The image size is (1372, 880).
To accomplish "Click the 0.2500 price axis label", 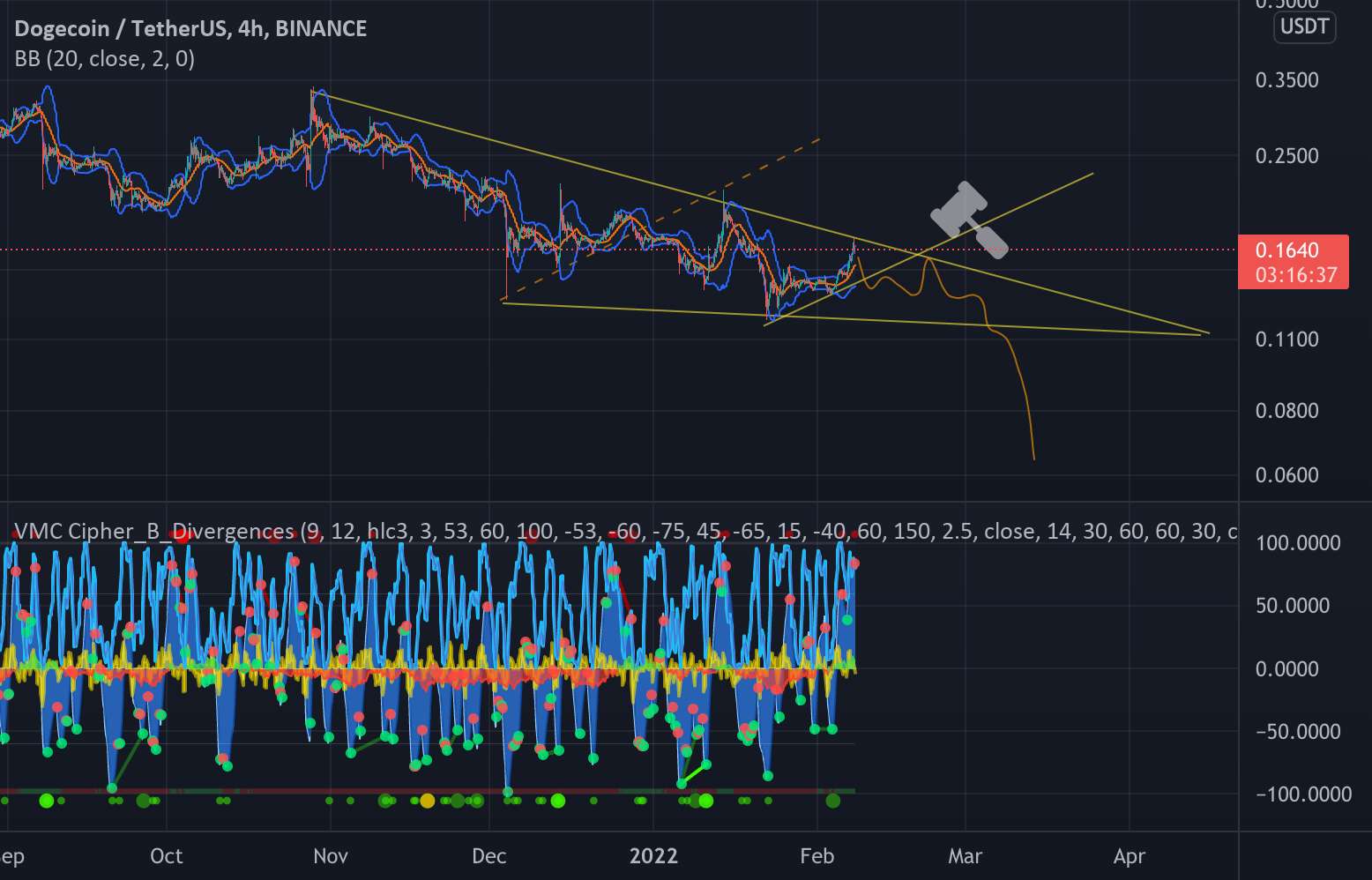I will click(x=1286, y=156).
